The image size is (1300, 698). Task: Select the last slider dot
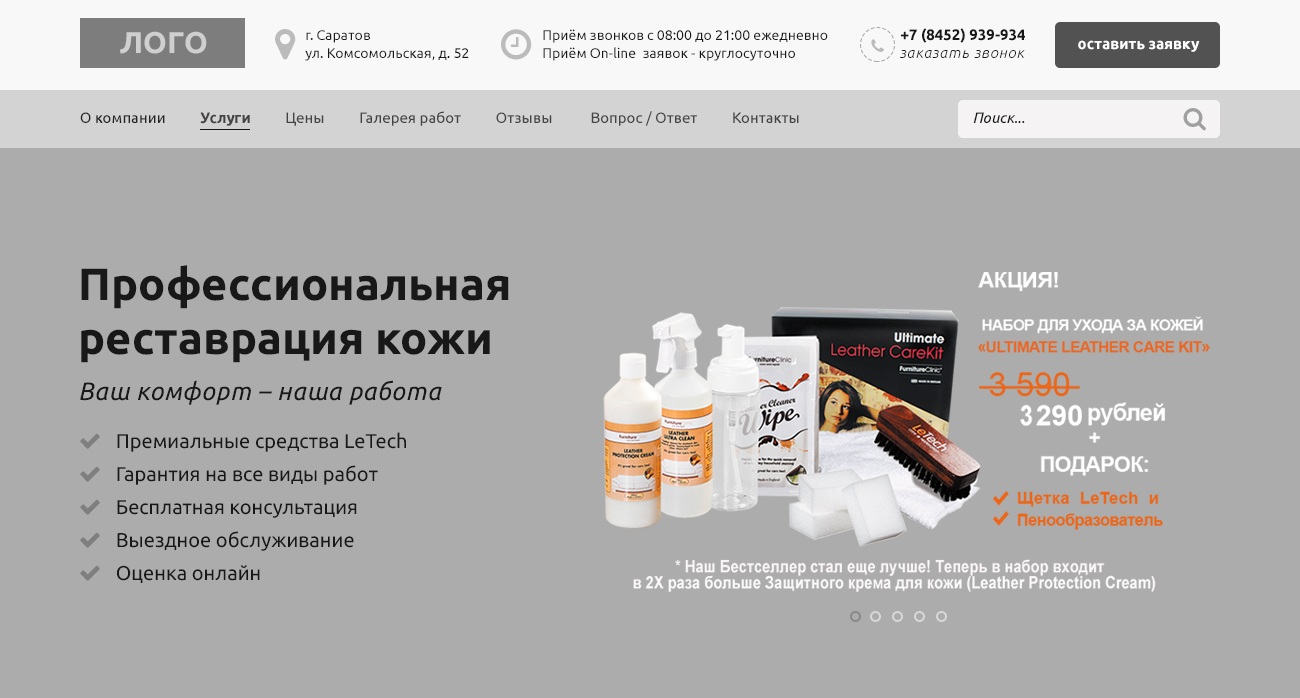[x=941, y=616]
